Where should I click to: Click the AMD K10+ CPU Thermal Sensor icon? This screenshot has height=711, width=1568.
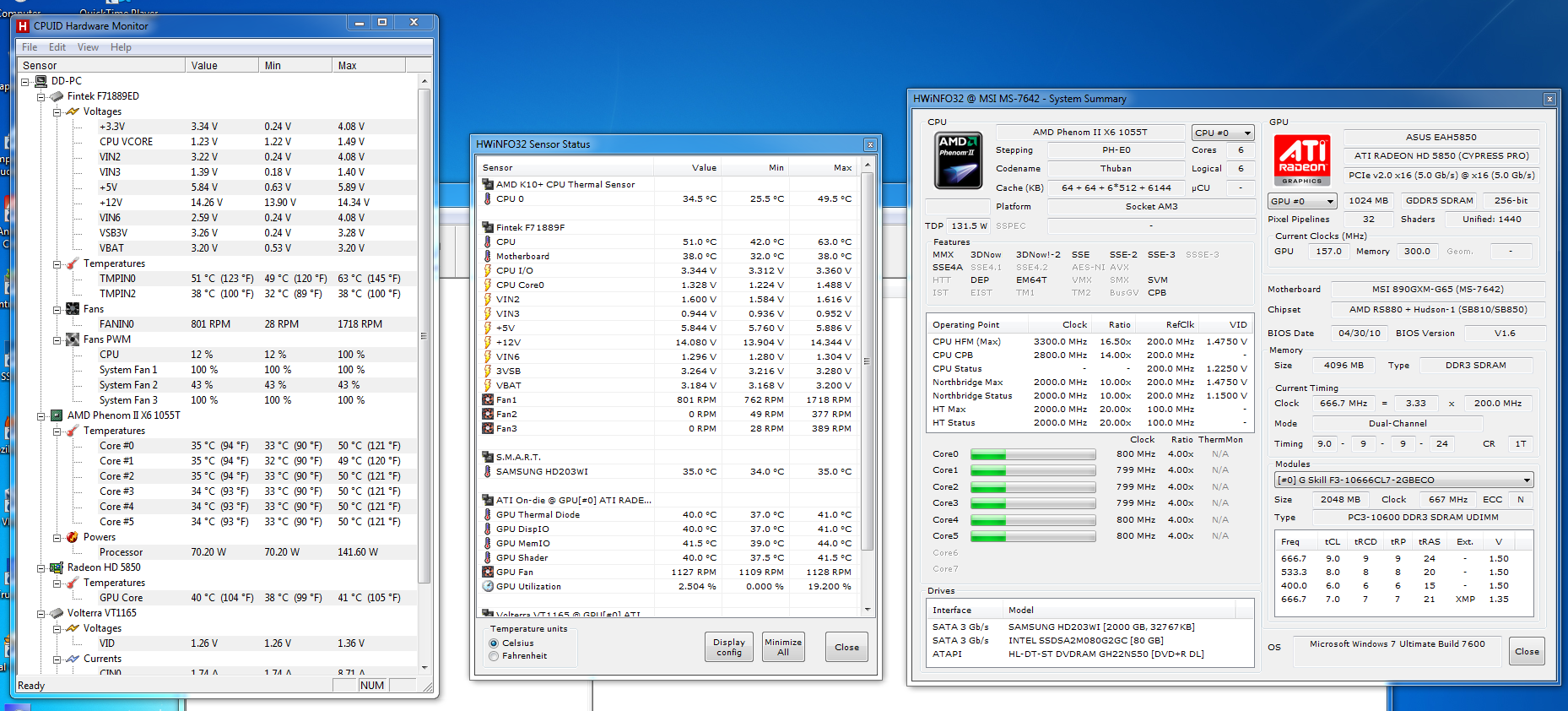[488, 184]
